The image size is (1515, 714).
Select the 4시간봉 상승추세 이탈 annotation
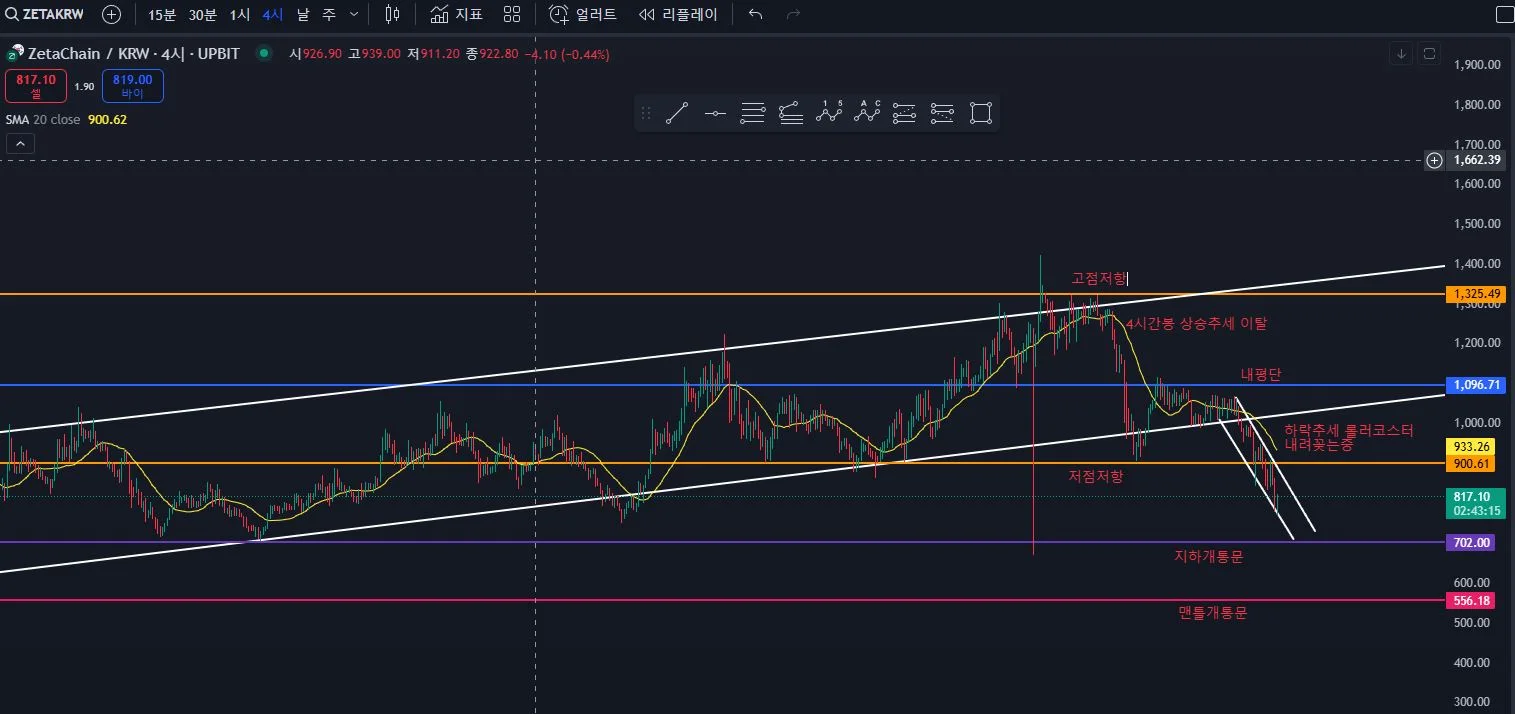click(x=1196, y=324)
